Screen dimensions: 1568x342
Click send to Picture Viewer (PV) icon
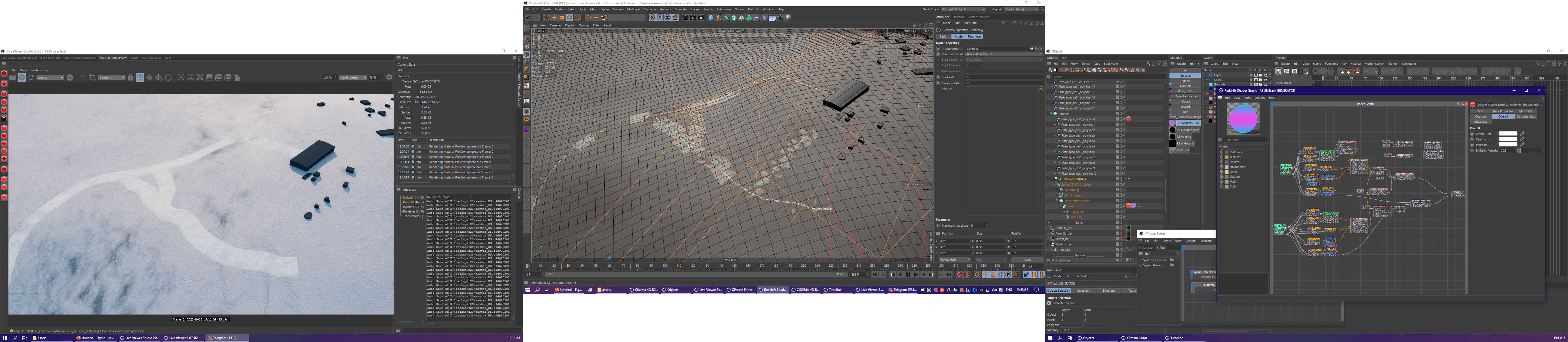pos(228,77)
